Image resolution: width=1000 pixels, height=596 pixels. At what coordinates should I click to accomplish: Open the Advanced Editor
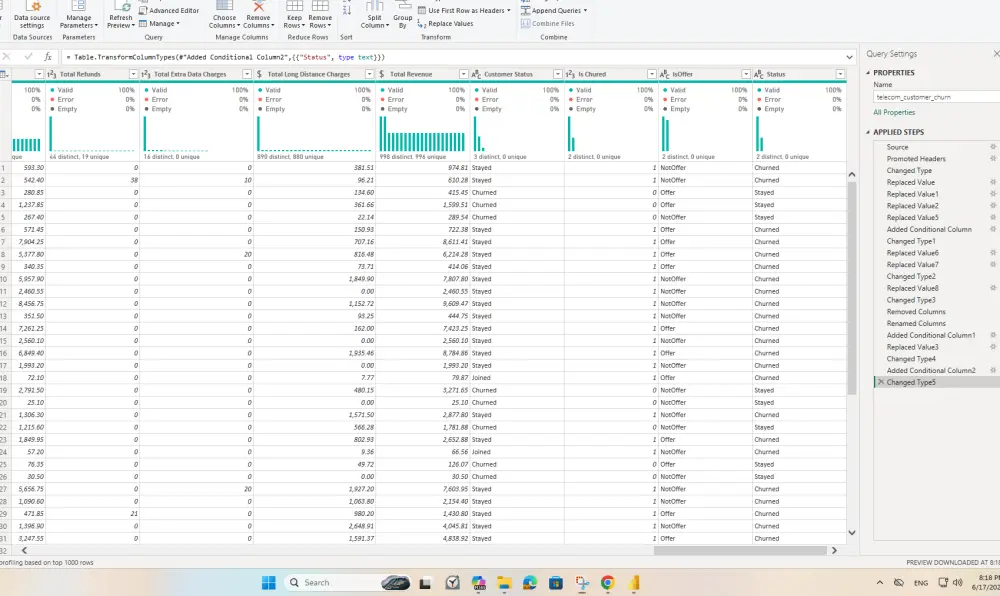[169, 10]
